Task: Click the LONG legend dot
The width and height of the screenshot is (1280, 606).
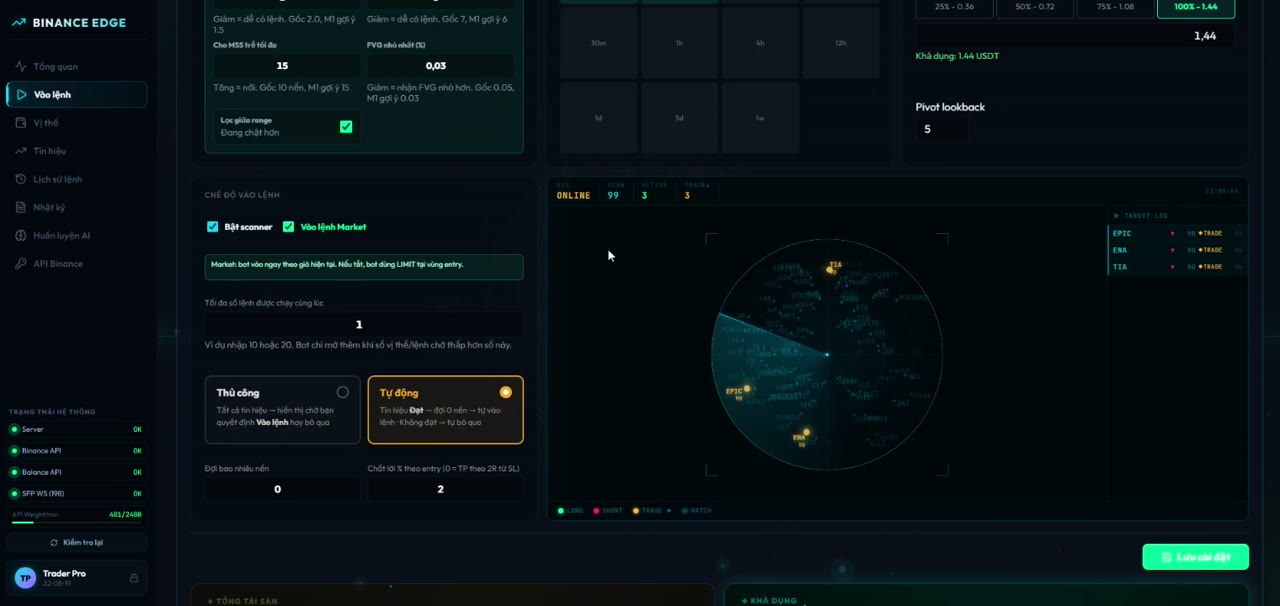Action: pyautogui.click(x=561, y=511)
